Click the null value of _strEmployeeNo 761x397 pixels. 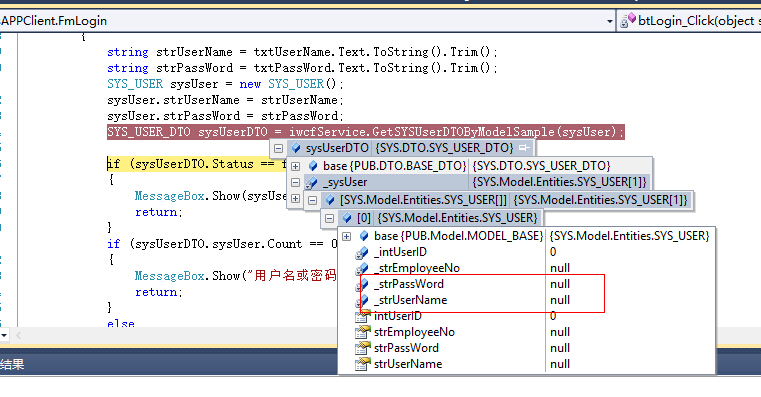560,268
